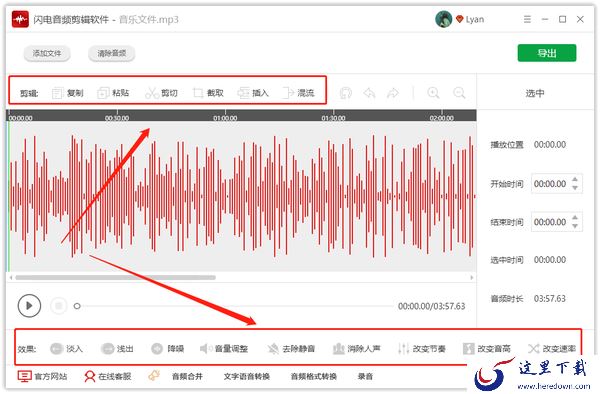600x394 pixels.
Task: Increase end time (结束时间) with up arrow
Action: [575, 218]
